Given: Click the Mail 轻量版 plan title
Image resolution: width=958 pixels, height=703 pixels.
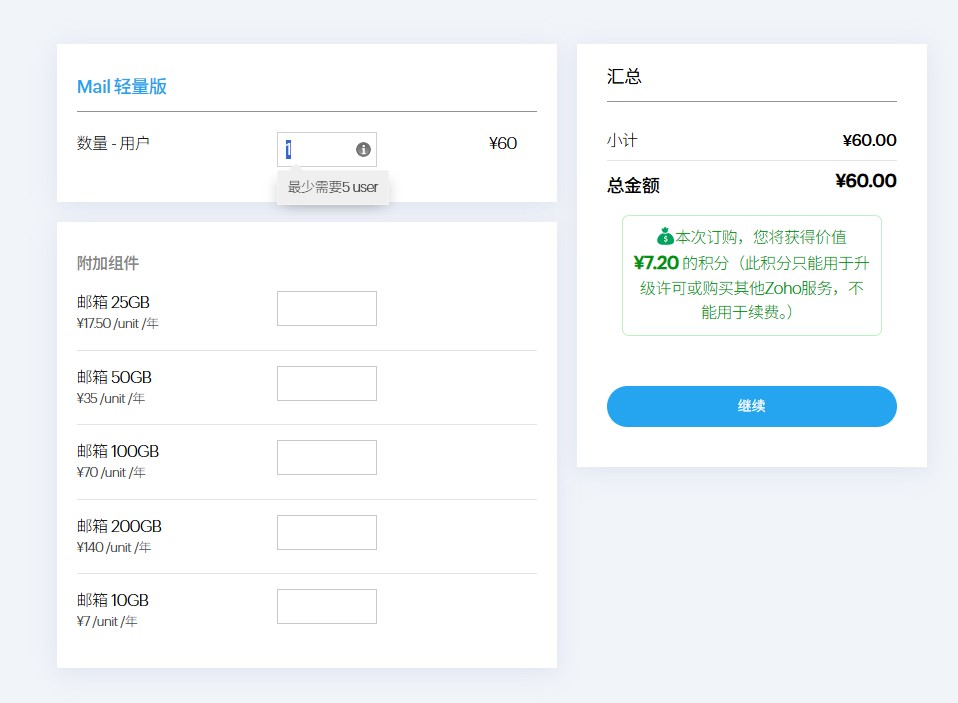Looking at the screenshot, I should 122,87.
